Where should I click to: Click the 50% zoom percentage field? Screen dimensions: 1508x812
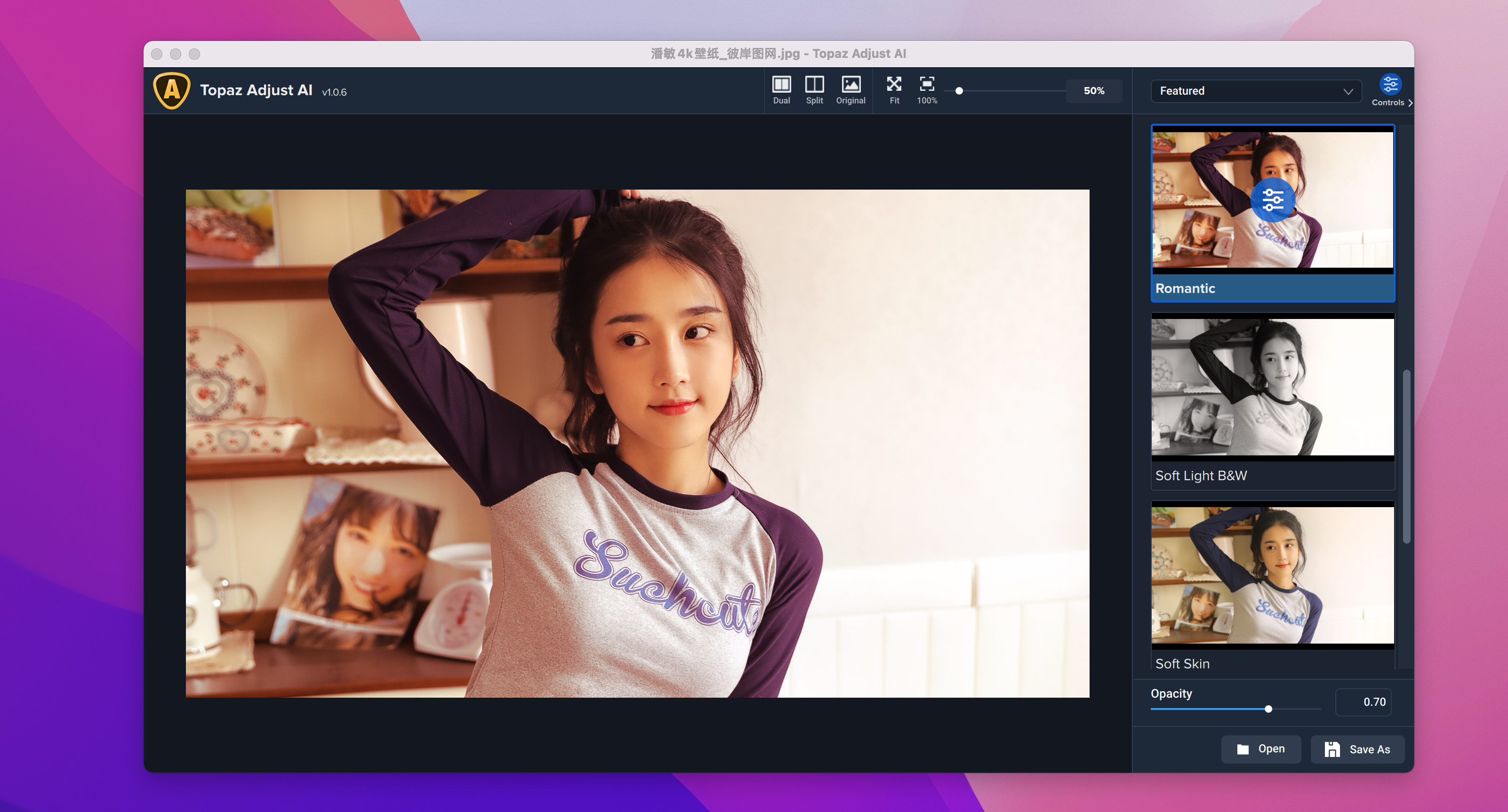coord(1093,91)
